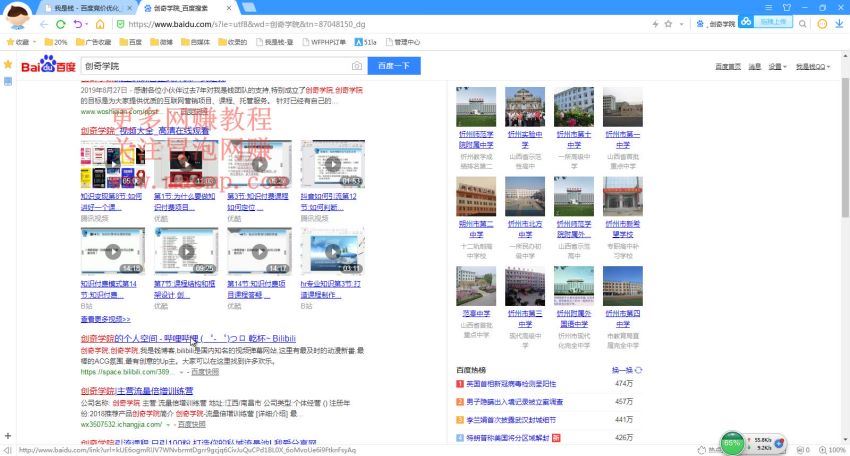Open the 自媒体 bookmark folder

[195, 42]
